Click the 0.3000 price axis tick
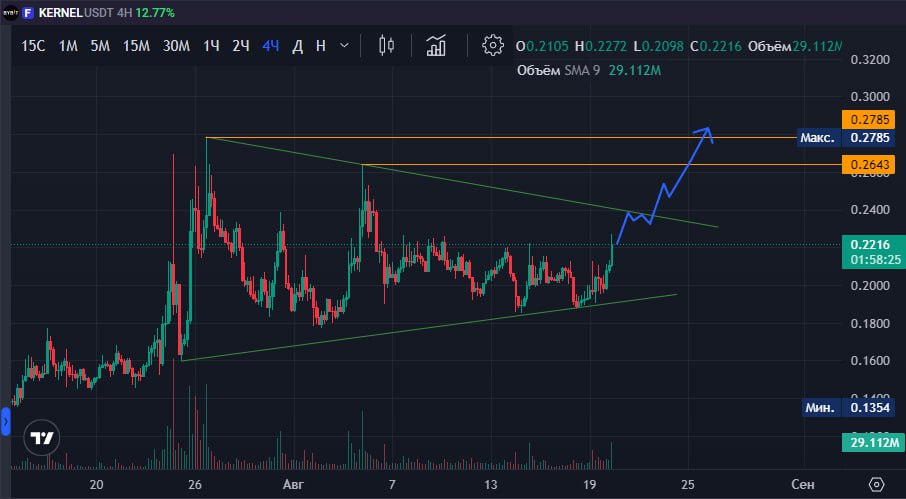 pos(871,97)
